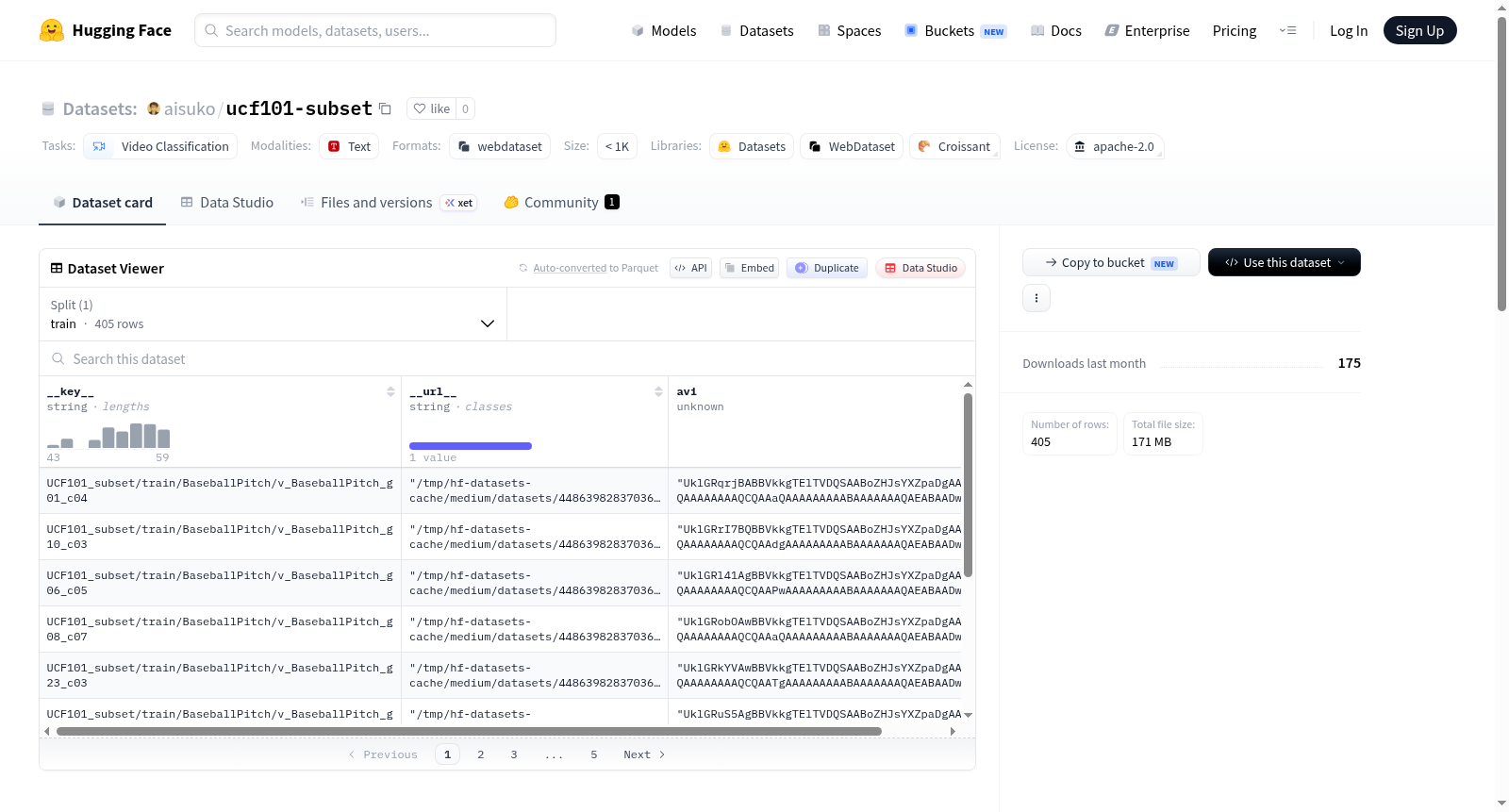This screenshot has width=1509, height=812.
Task: Copy the dataset name with the copy icon
Action: 385,108
